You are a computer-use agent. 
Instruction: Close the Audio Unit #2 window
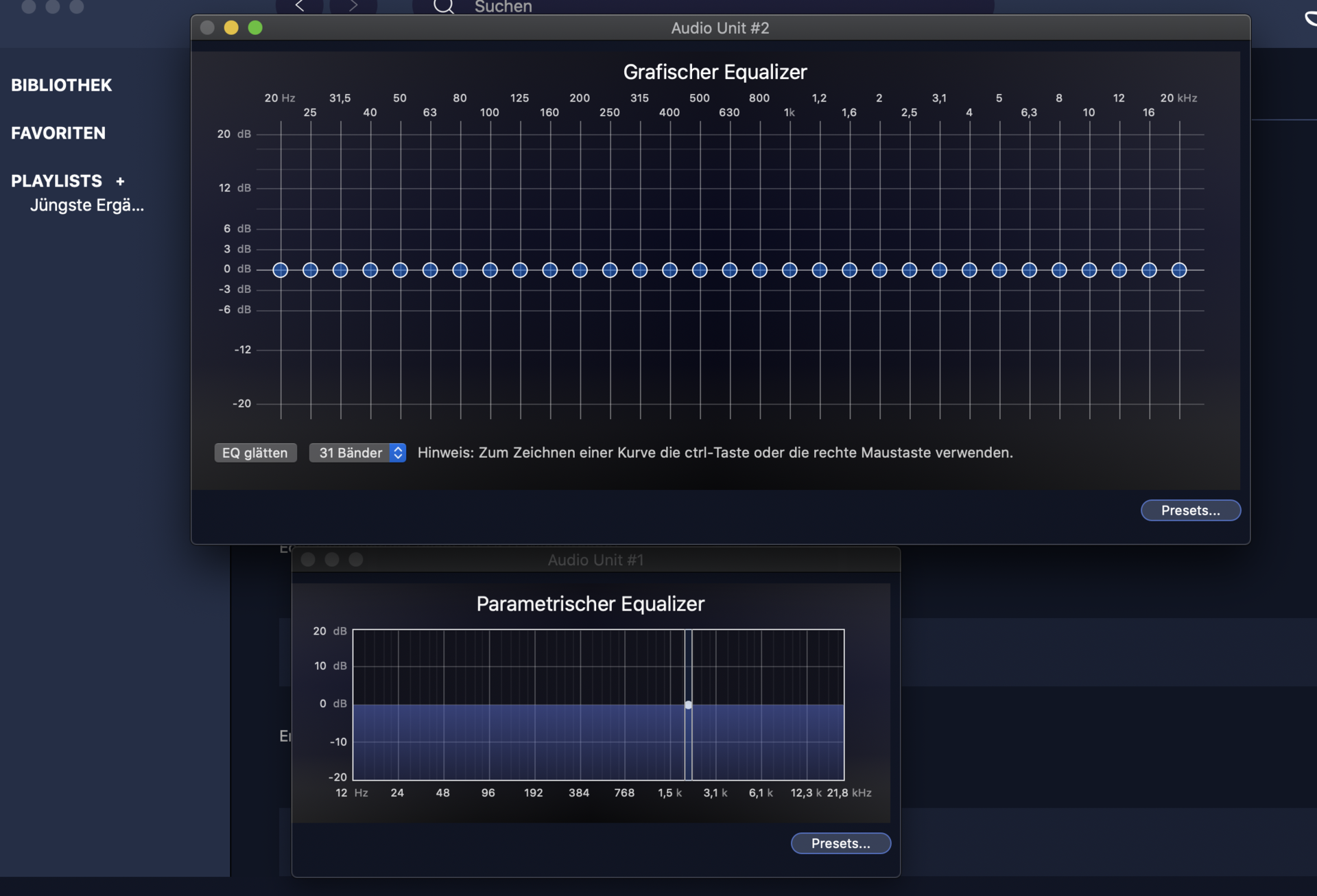[x=207, y=27]
